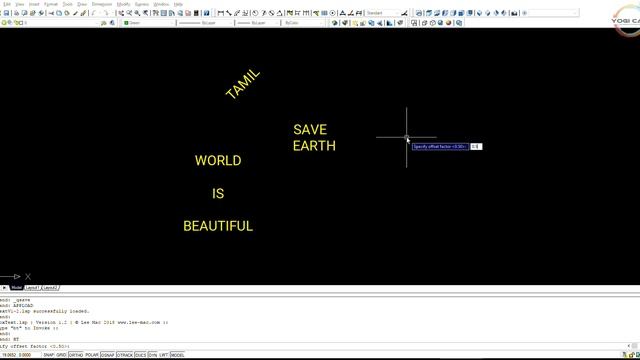Open the first ByLayer linetype dropdown
640x360 pixels.
tap(206, 23)
